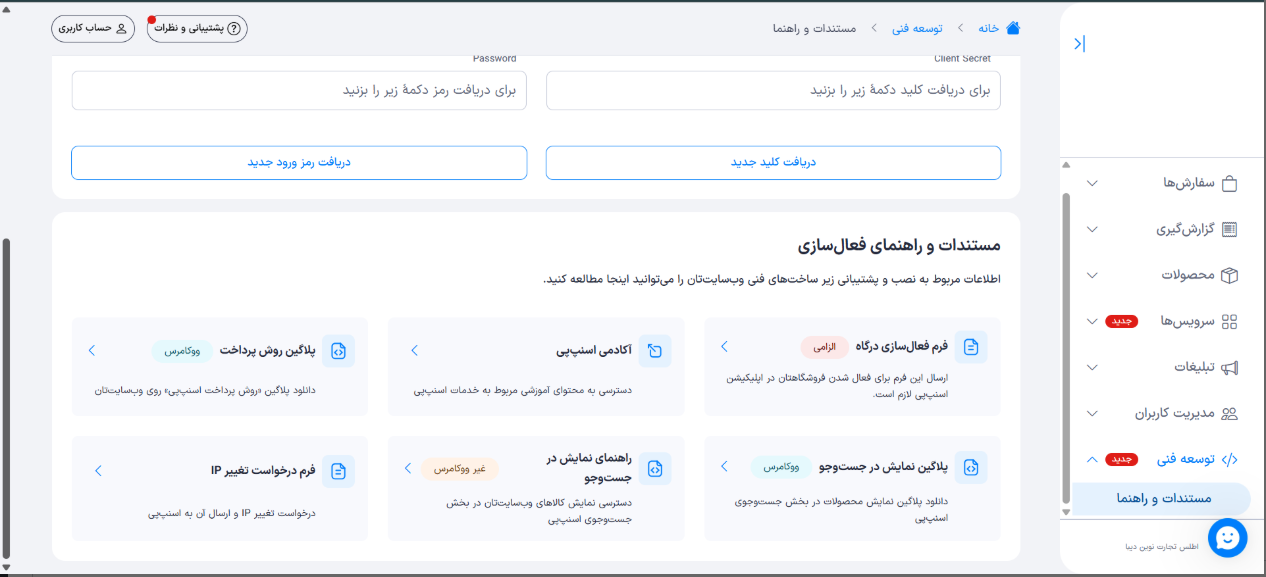Viewport: 1266px width, 577px height.
Task: Open مدیریت کاربران sidebar menu
Action: [x=1161, y=413]
